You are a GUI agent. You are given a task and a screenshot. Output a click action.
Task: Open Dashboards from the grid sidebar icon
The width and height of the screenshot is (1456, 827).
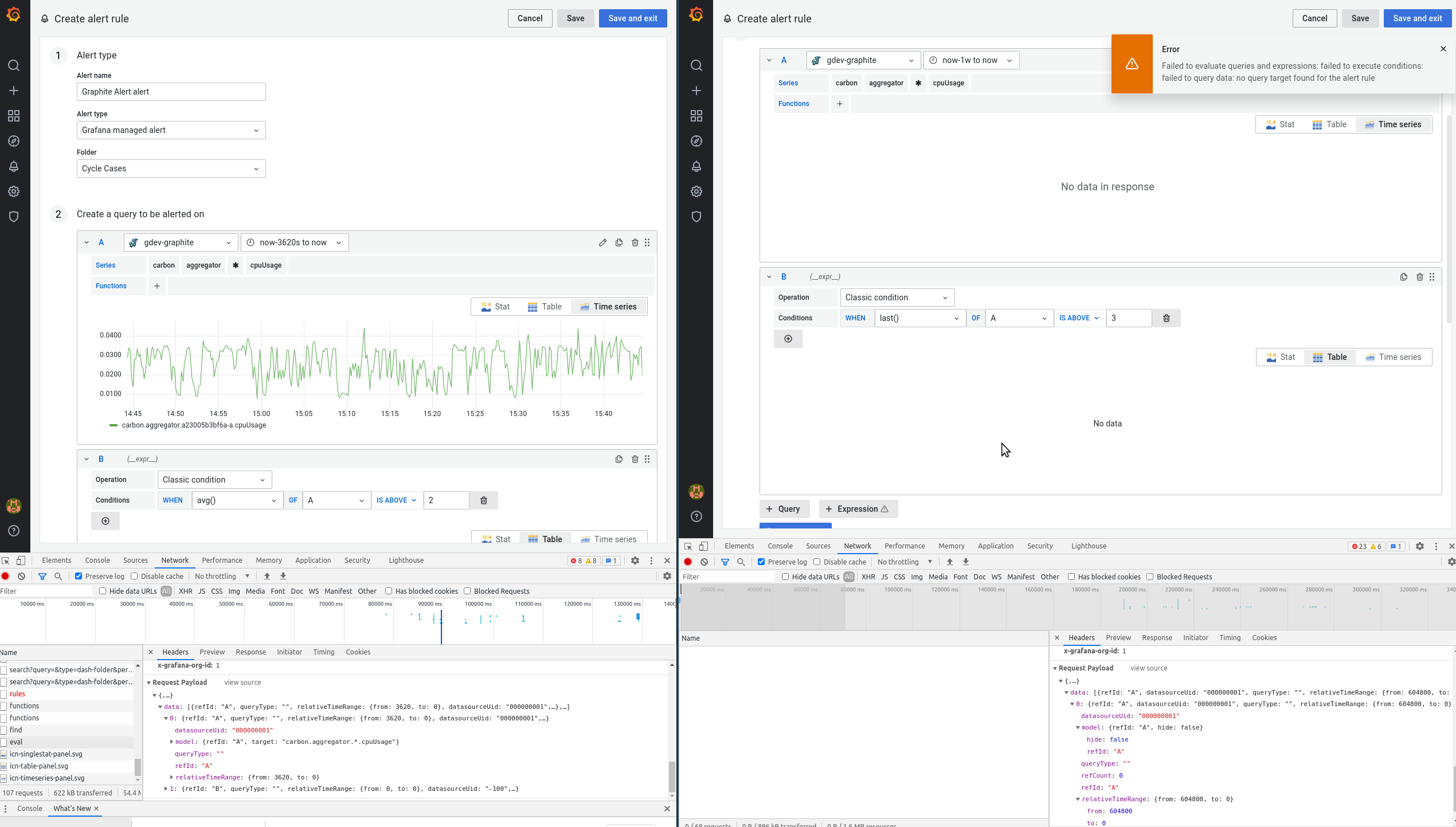tap(14, 116)
